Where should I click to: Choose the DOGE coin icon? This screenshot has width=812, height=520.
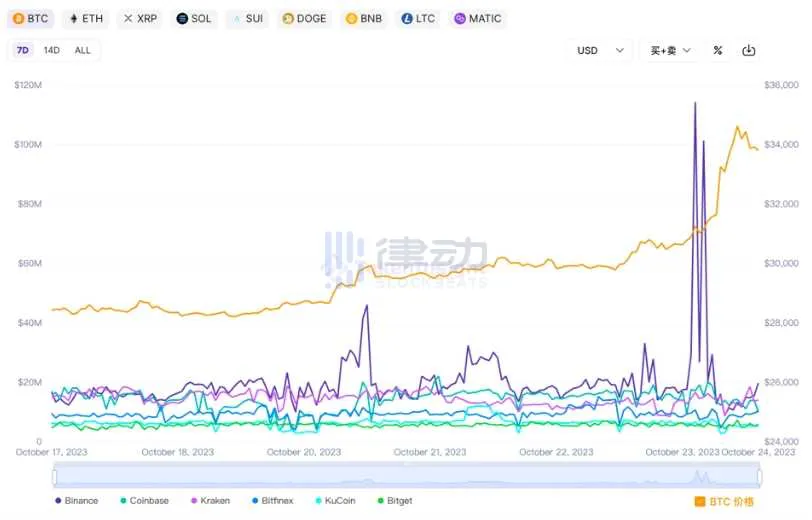(288, 19)
